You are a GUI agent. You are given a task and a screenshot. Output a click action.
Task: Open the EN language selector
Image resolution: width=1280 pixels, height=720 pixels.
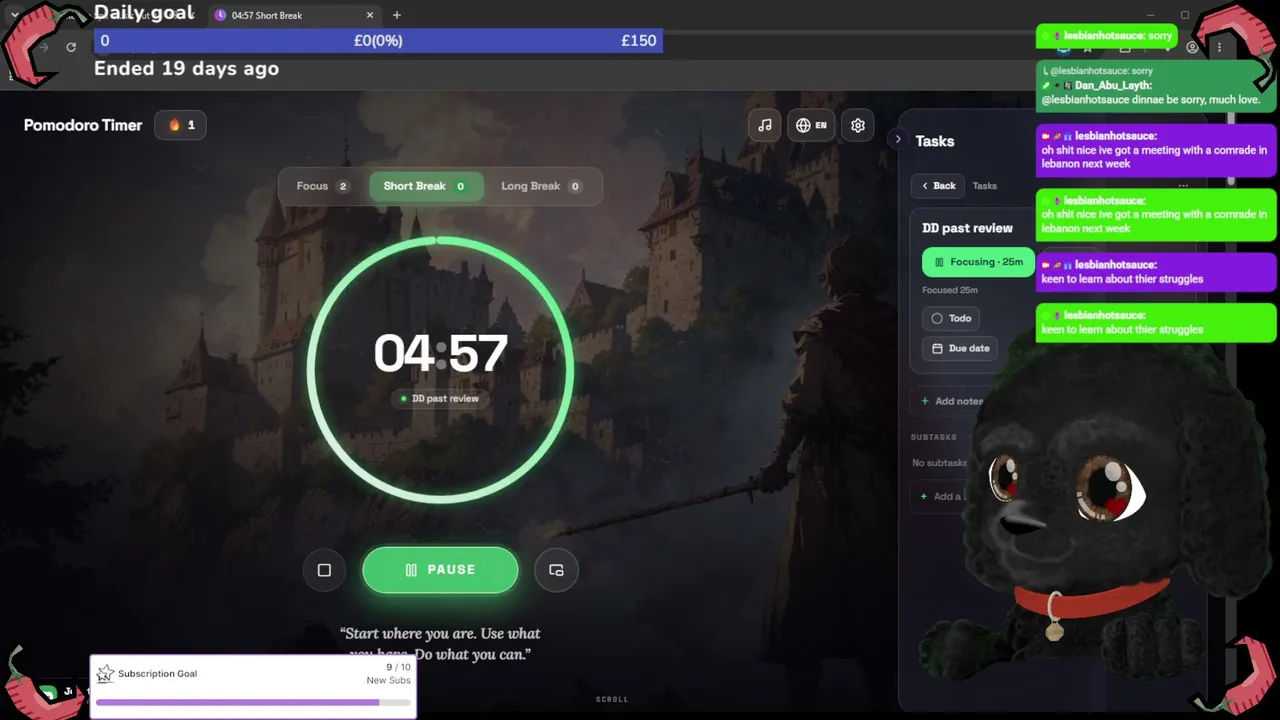tap(811, 125)
